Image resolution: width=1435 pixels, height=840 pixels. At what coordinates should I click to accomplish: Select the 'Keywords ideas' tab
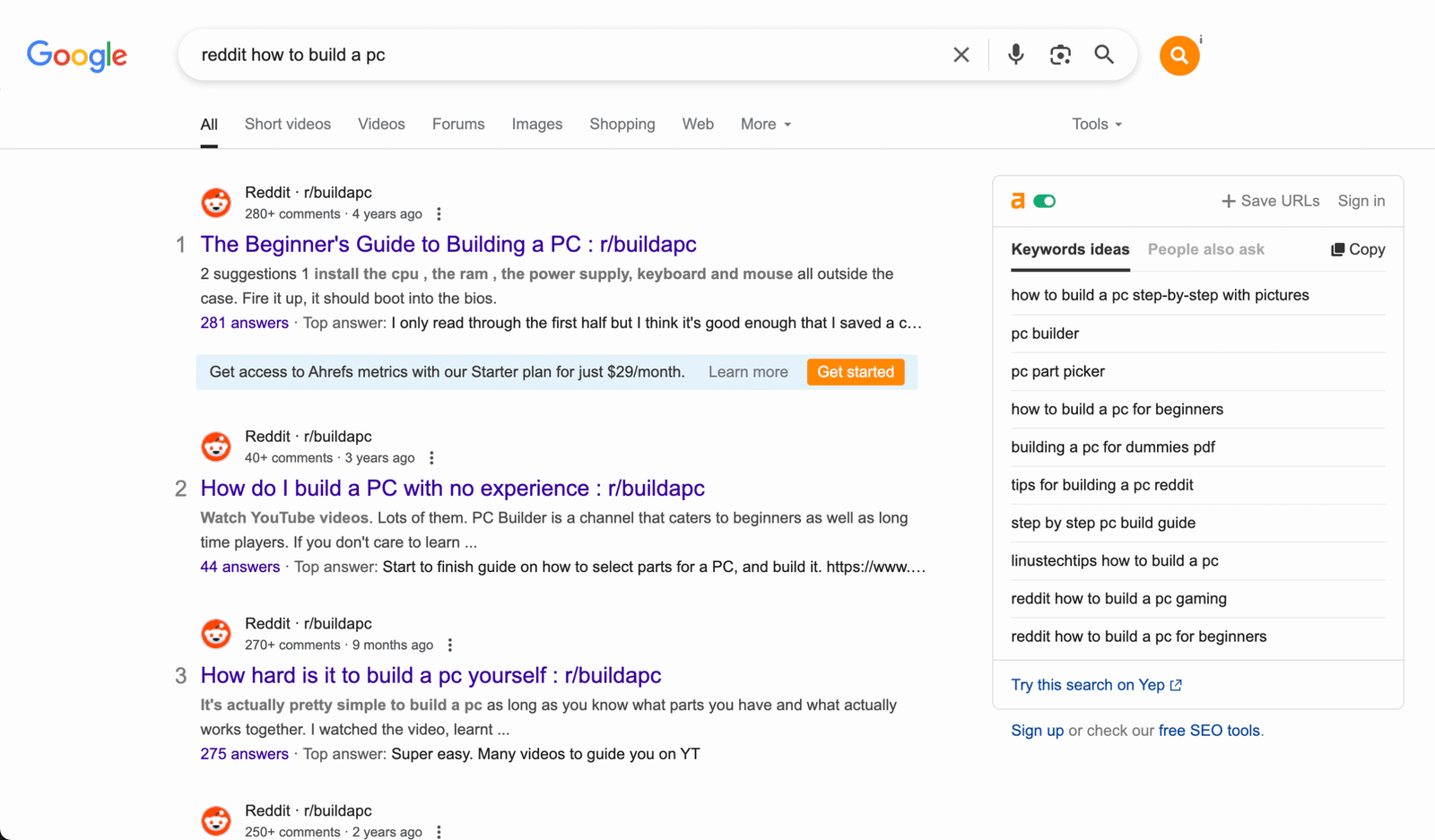(x=1070, y=249)
